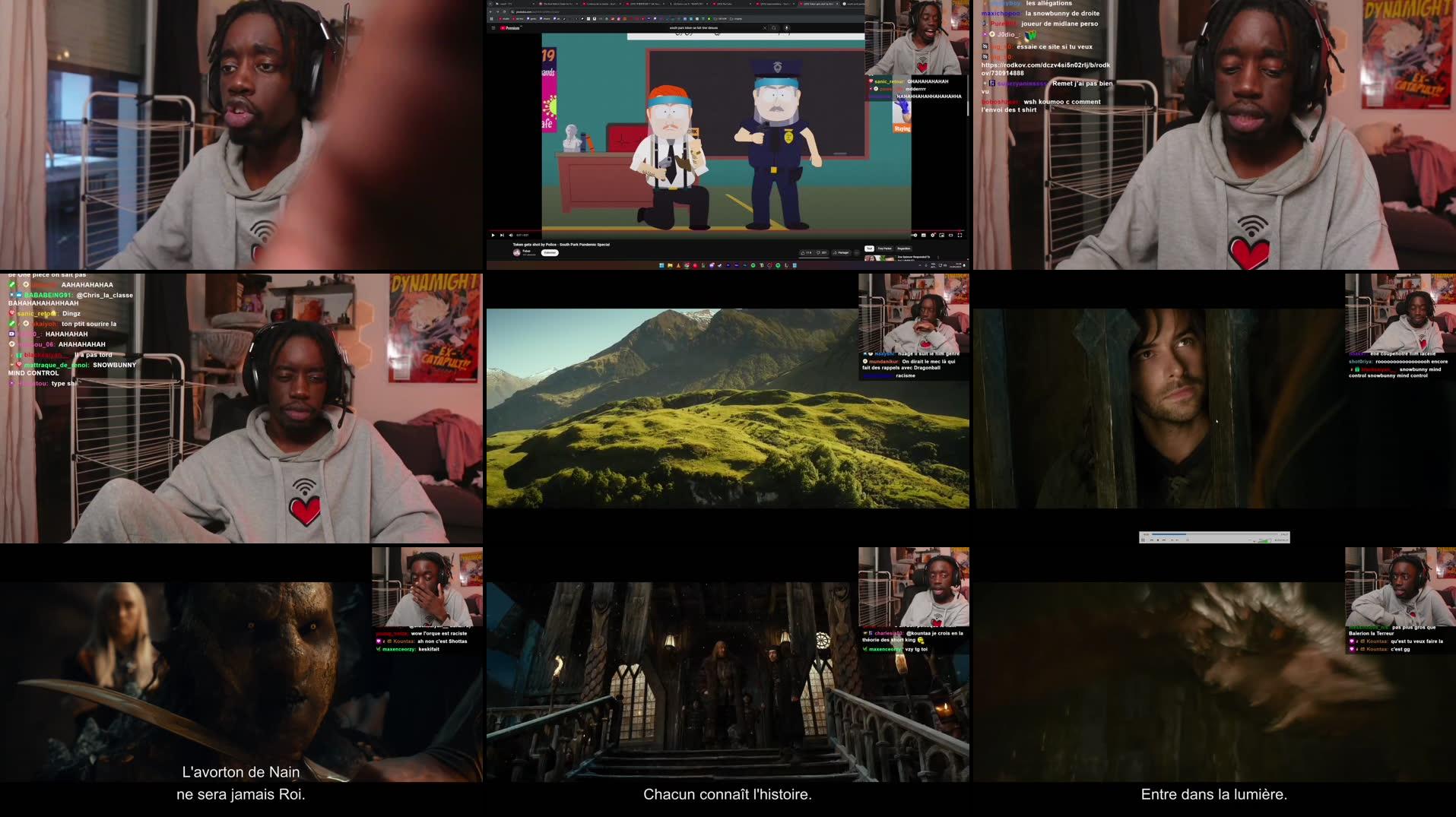The image size is (1456, 817).
Task: Play the South Park YouTube video
Action: coord(493,235)
